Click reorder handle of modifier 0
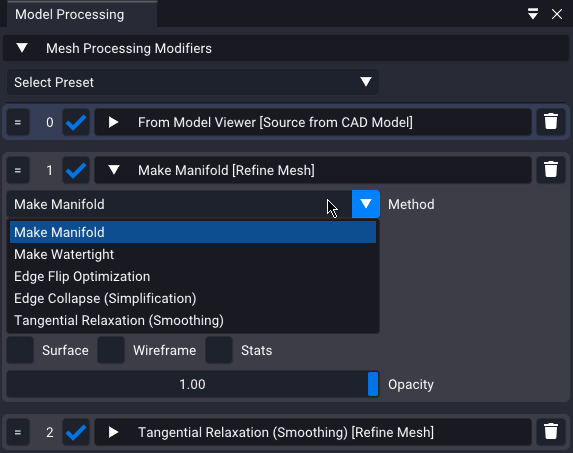Image resolution: width=573 pixels, height=453 pixels. click(18, 122)
